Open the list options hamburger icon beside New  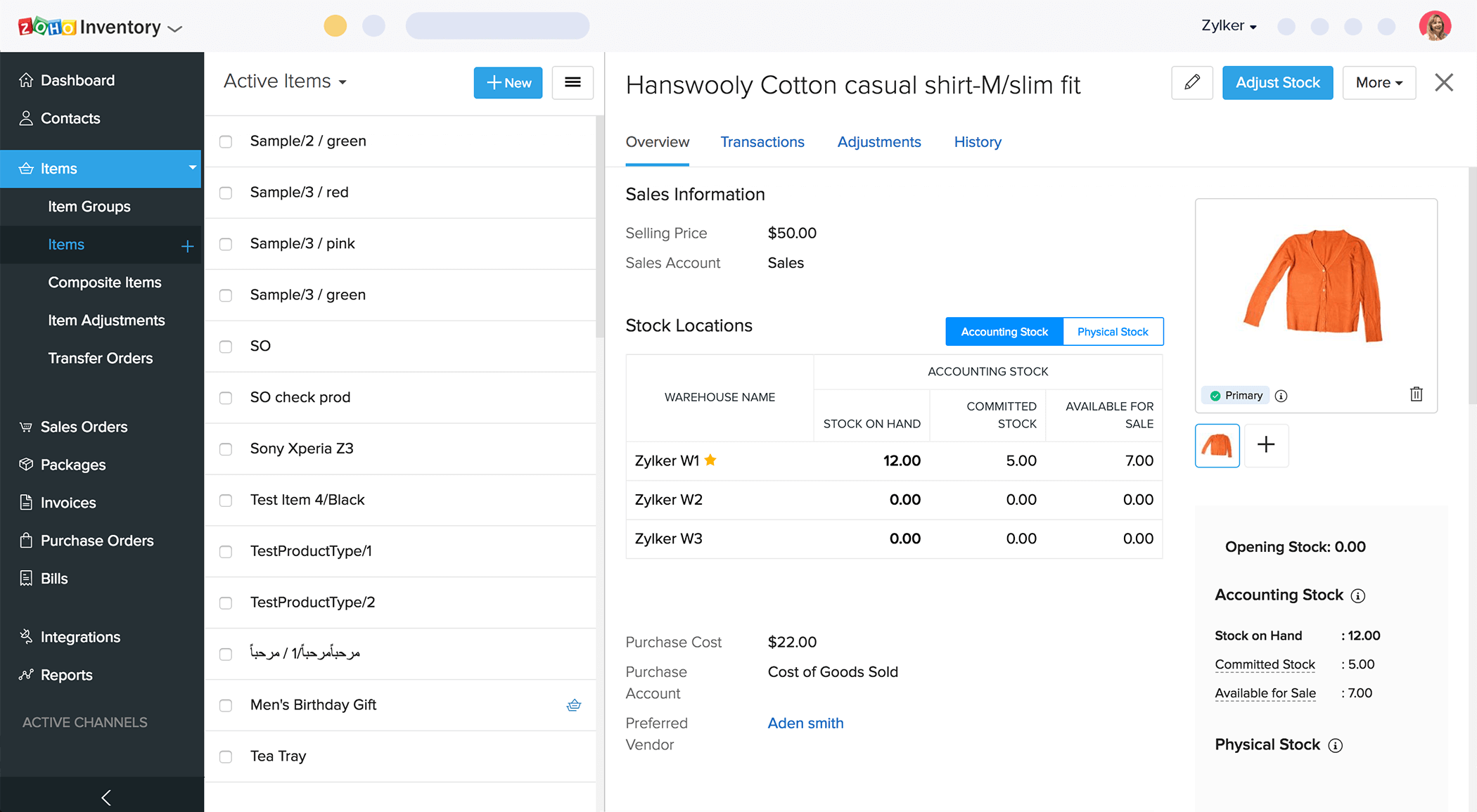point(573,82)
